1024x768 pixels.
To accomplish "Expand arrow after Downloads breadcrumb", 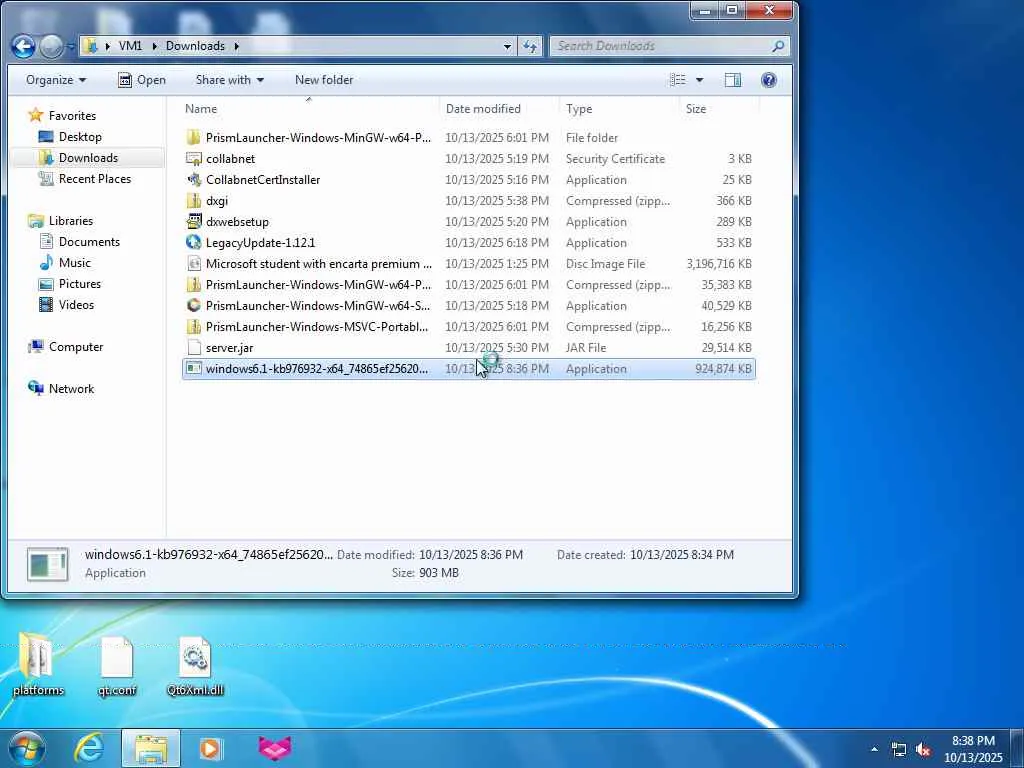I will (236, 46).
